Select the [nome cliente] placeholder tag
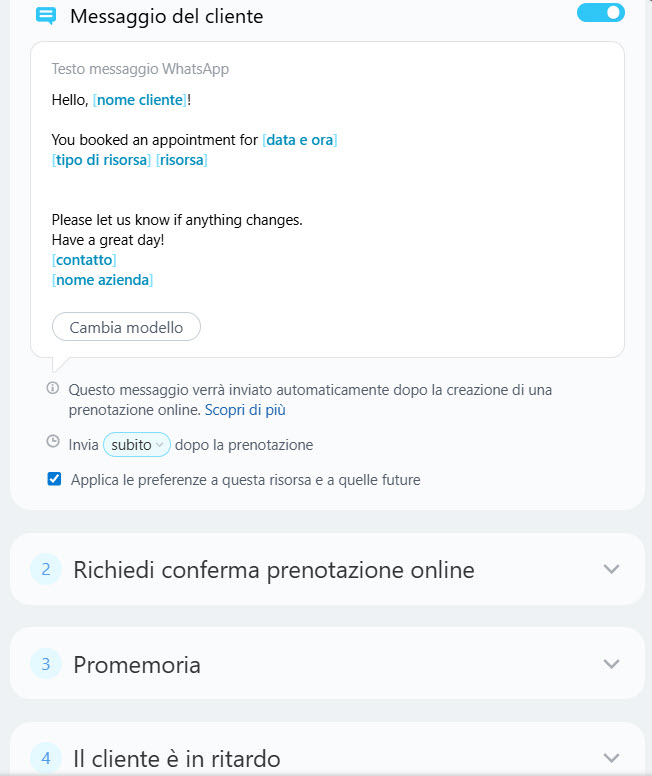Viewport: 652px width, 776px height. 140,100
